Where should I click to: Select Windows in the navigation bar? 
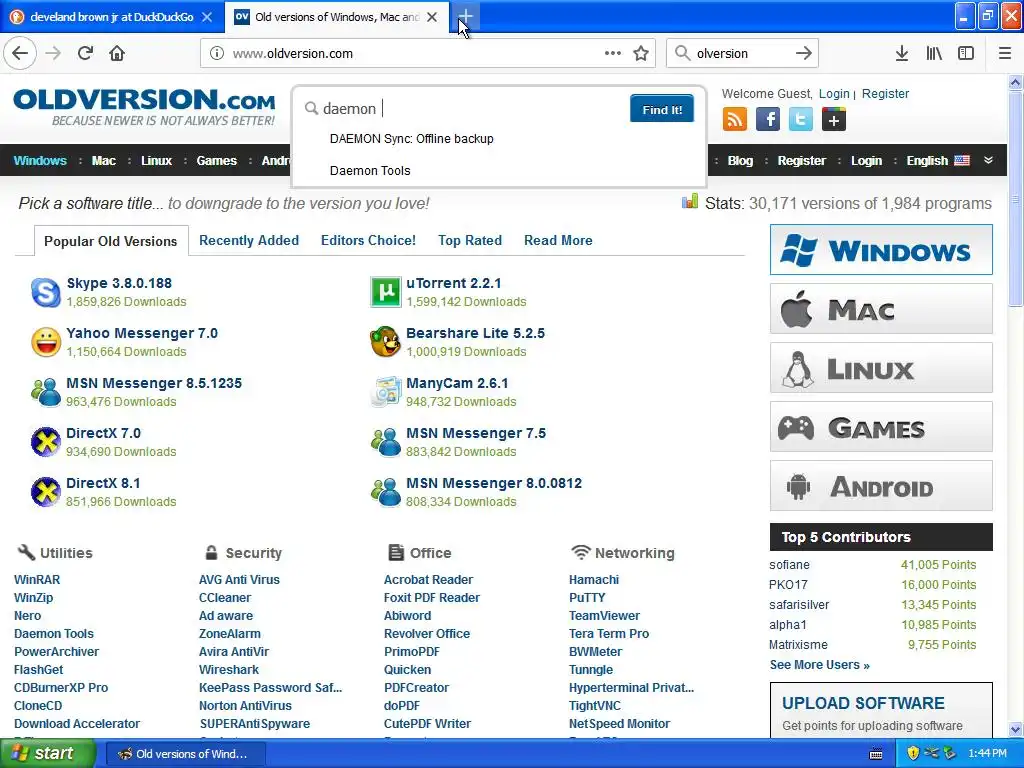pos(40,161)
